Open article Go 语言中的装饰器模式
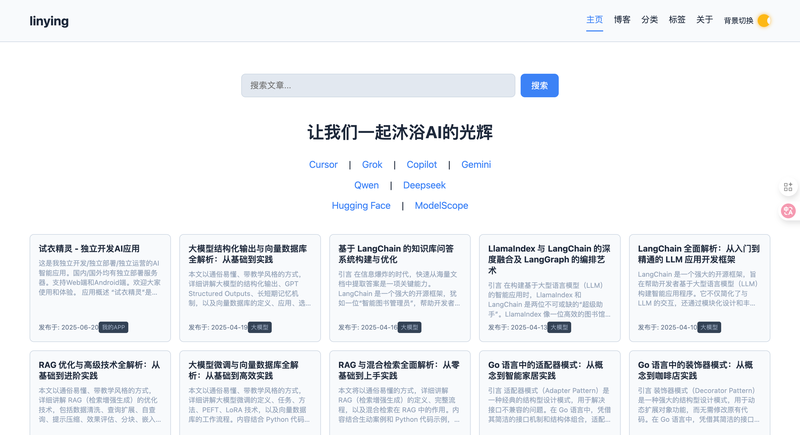Image resolution: width=800 pixels, height=435 pixels. pyautogui.click(x=695, y=370)
